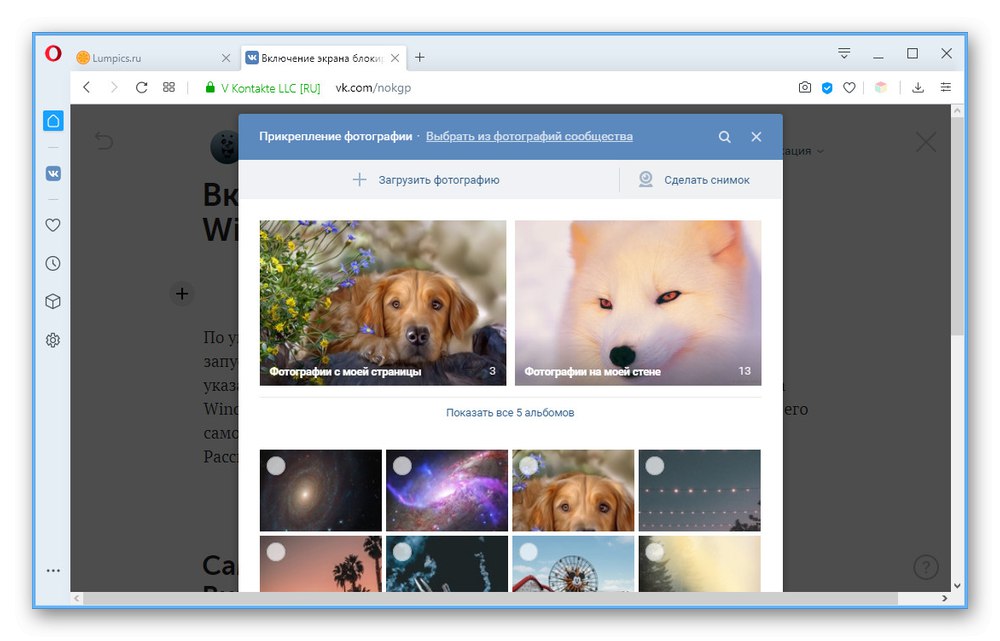Click 'Загрузить фотографию' upload button
The image size is (1000, 641).
pos(426,180)
